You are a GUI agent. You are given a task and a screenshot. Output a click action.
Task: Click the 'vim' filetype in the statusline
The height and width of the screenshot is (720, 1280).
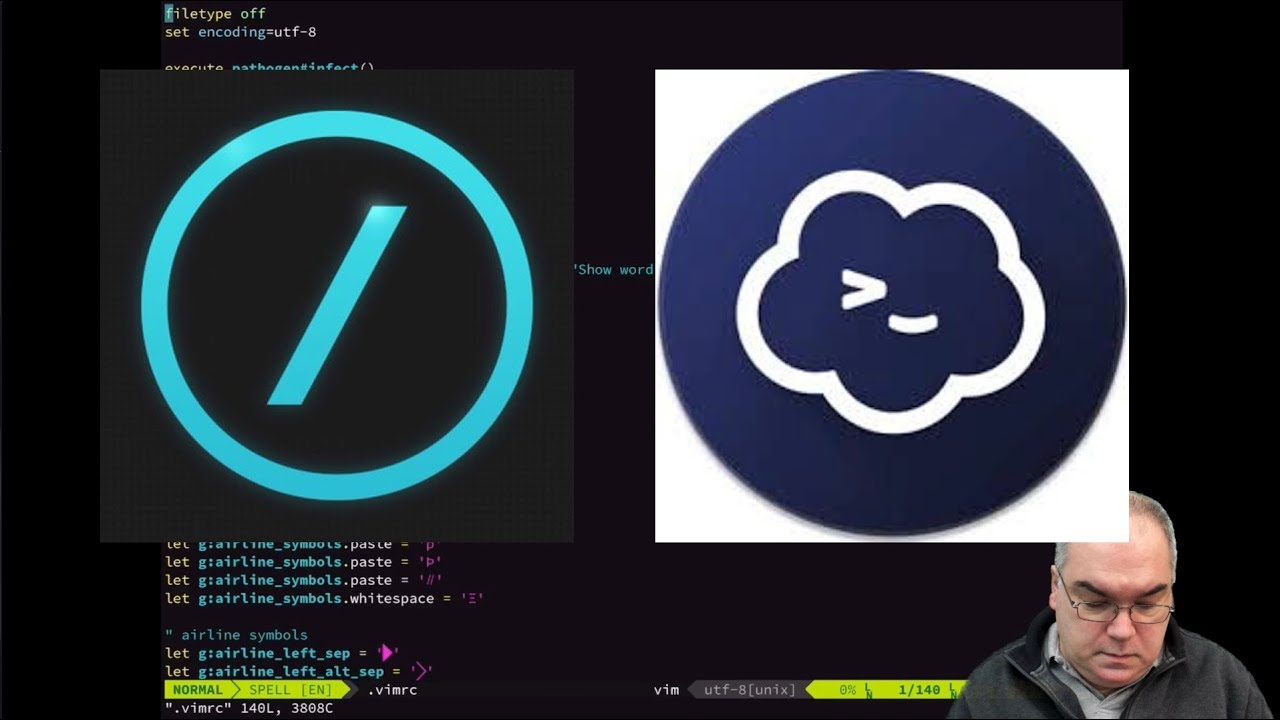click(x=666, y=690)
